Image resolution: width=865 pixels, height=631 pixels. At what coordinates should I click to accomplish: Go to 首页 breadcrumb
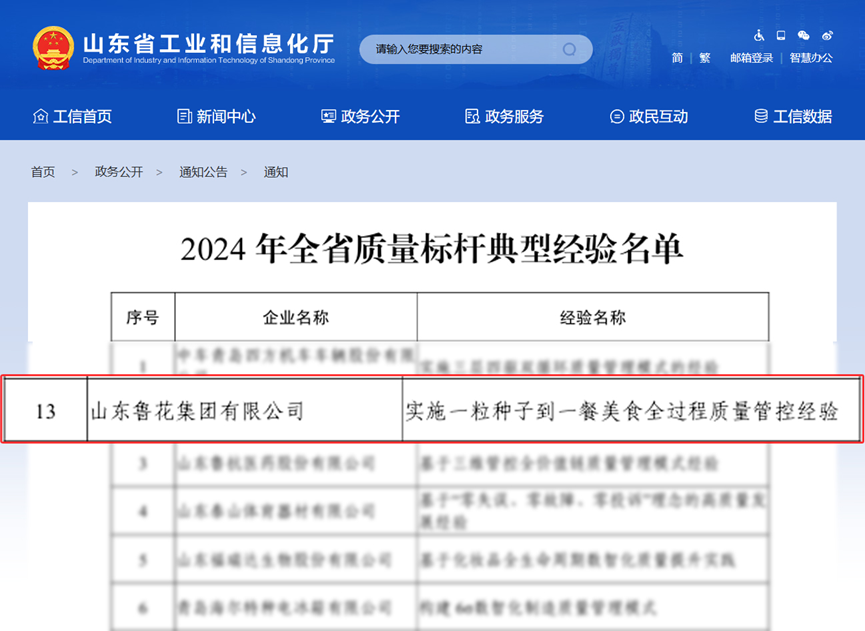coord(43,172)
